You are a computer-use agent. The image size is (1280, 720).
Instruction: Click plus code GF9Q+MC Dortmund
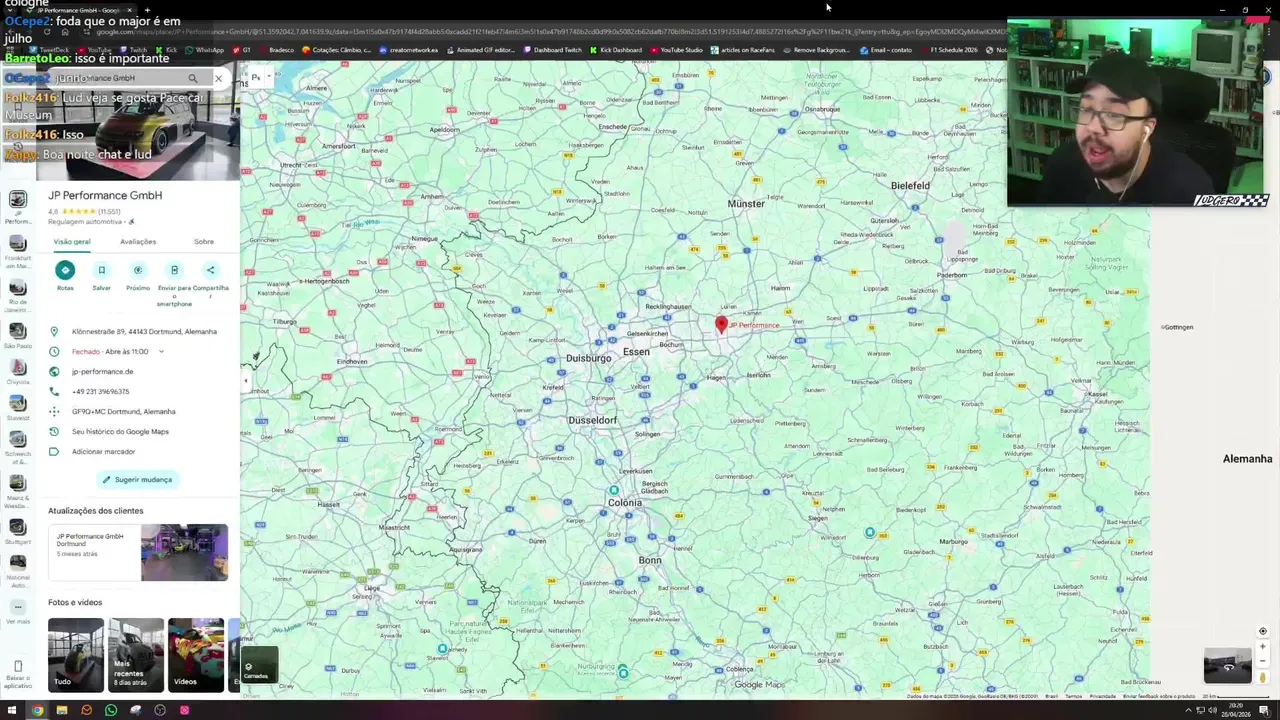(123, 412)
